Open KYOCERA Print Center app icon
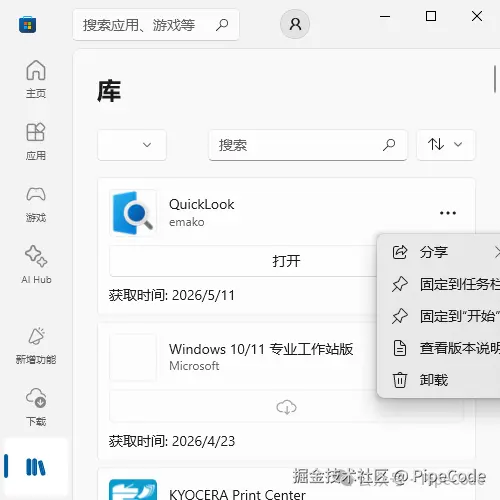This screenshot has height=500, width=500. 133,489
